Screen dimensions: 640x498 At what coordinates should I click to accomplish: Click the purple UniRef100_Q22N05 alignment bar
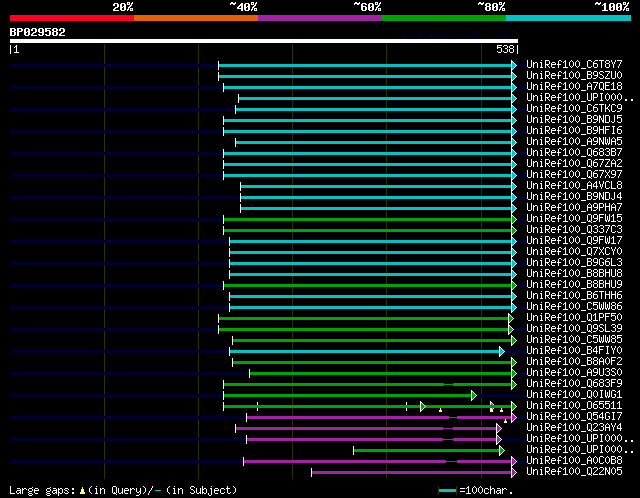[410, 472]
